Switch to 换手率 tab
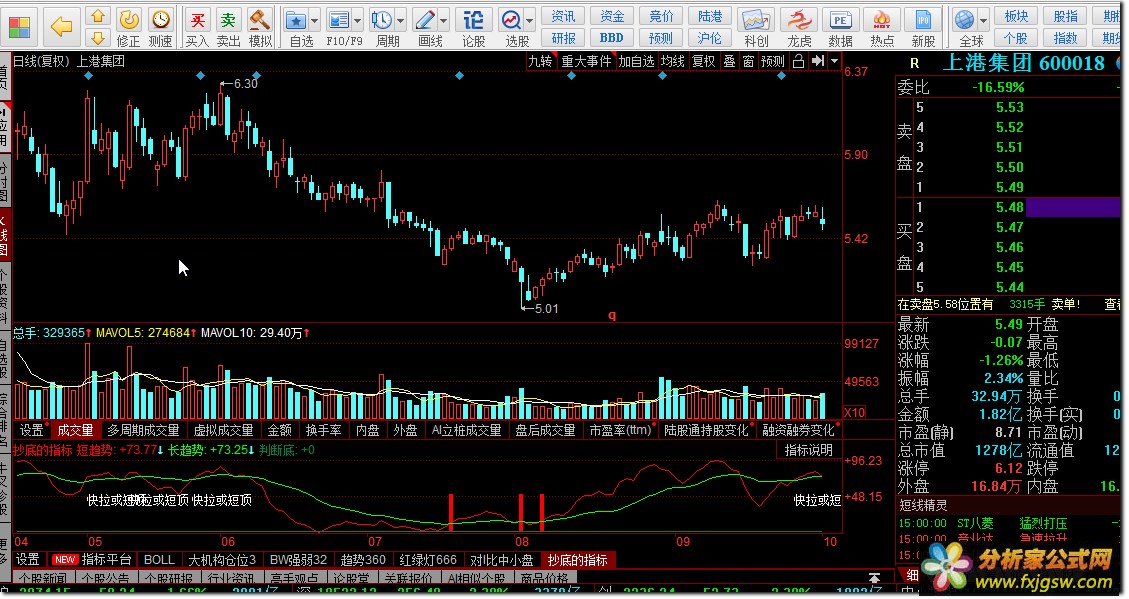 click(323, 430)
